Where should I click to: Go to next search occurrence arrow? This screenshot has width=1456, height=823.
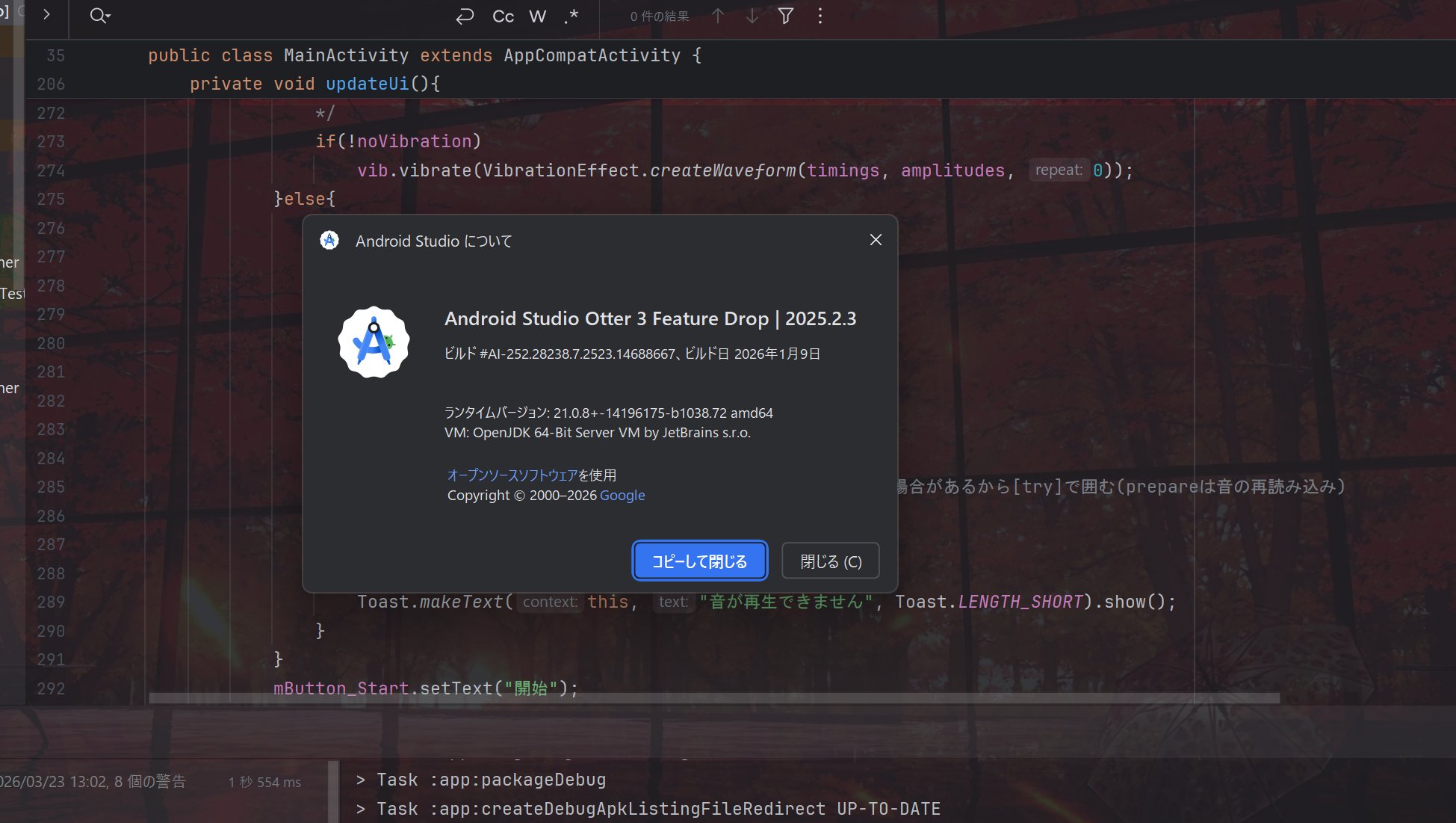(752, 16)
